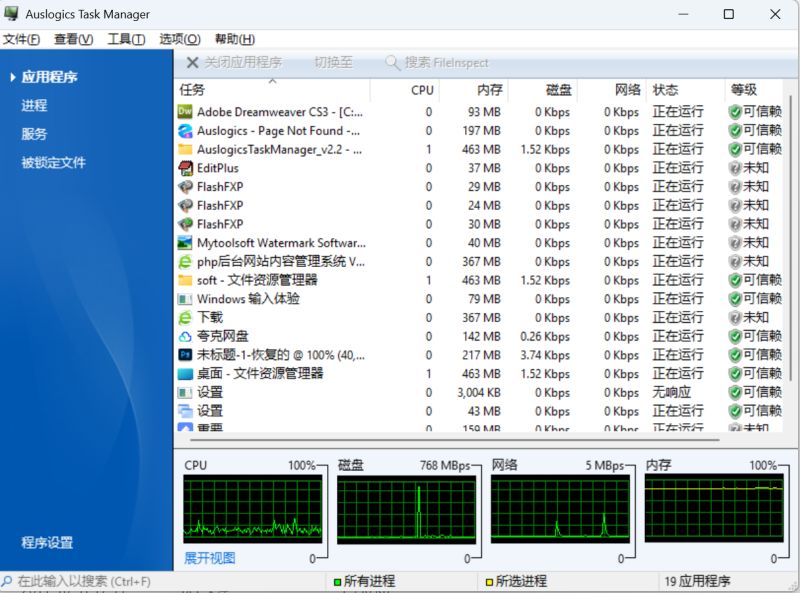Image resolution: width=800 pixels, height=593 pixels.
Task: Click the Windows 输入体验 icon
Action: pos(185,299)
